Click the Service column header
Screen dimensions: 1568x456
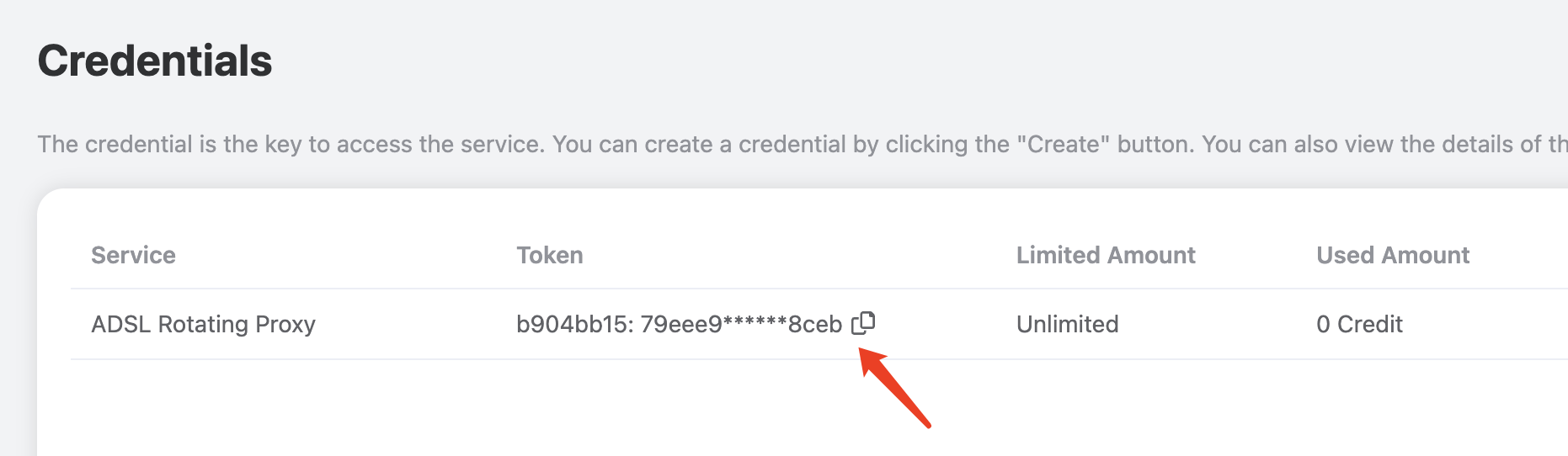click(x=133, y=255)
